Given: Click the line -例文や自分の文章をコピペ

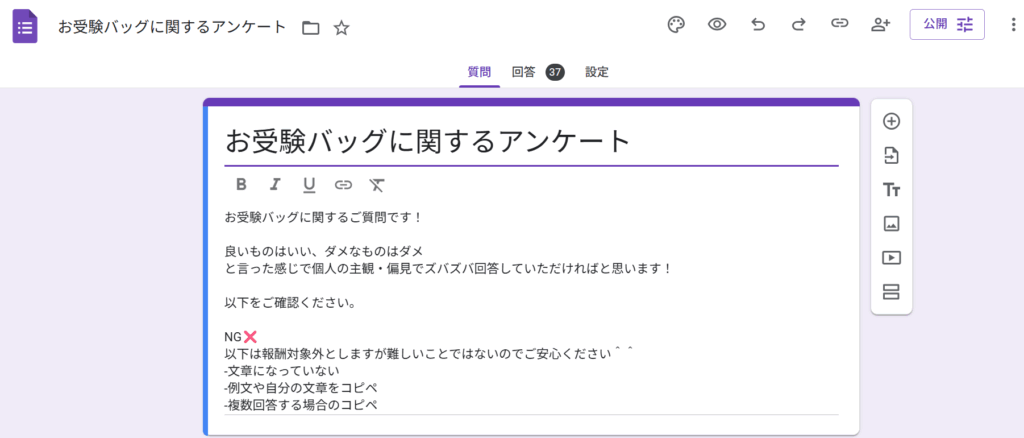Looking at the screenshot, I should point(301,388).
